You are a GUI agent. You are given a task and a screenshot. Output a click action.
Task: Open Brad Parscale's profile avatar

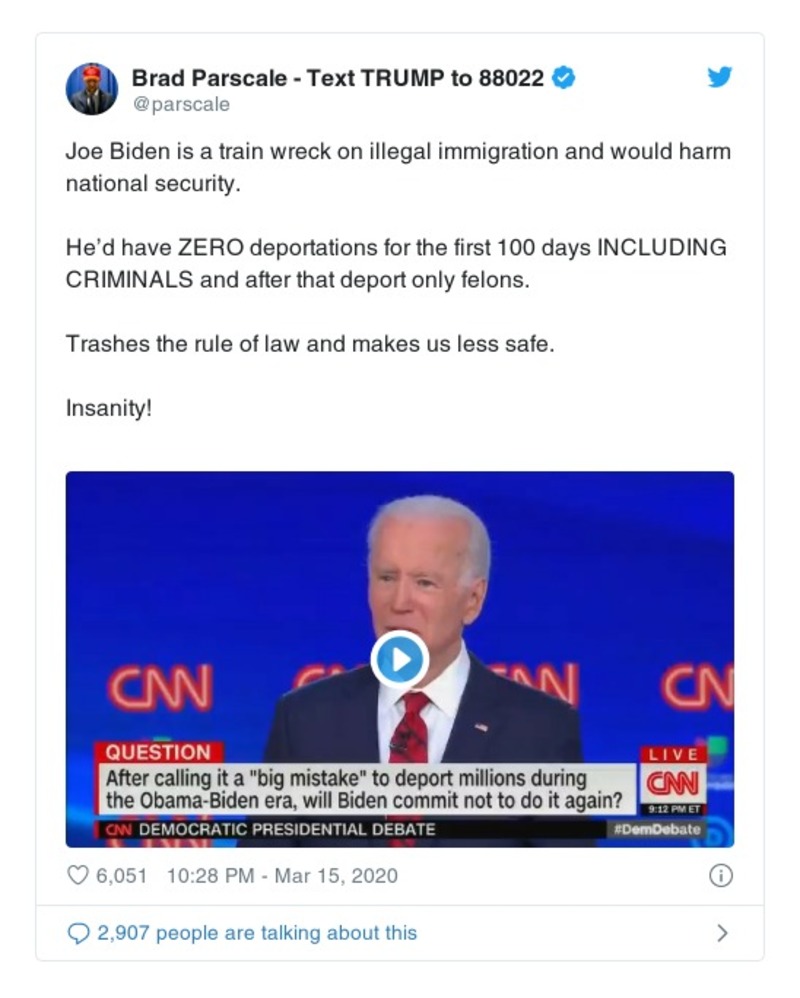click(92, 88)
